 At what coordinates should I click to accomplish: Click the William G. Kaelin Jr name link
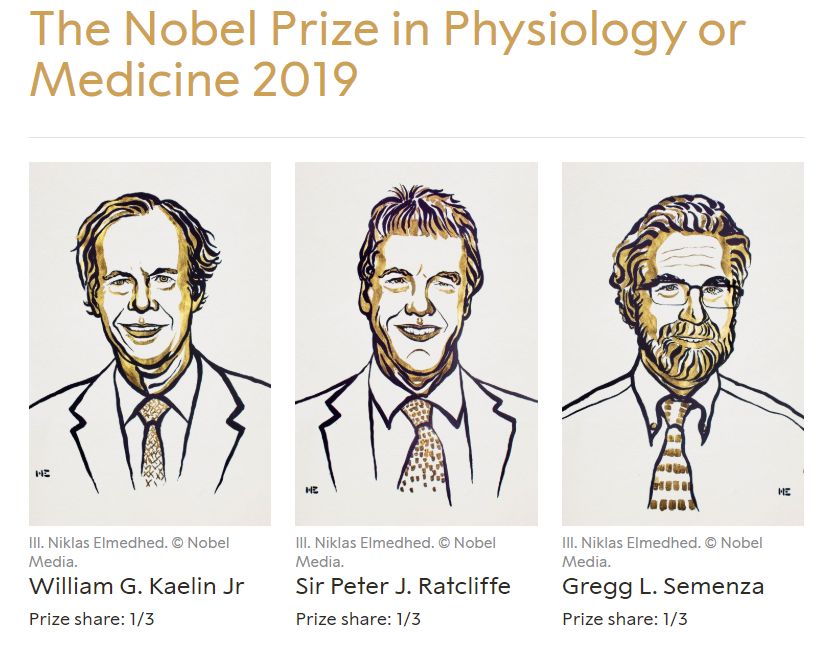coord(137,586)
